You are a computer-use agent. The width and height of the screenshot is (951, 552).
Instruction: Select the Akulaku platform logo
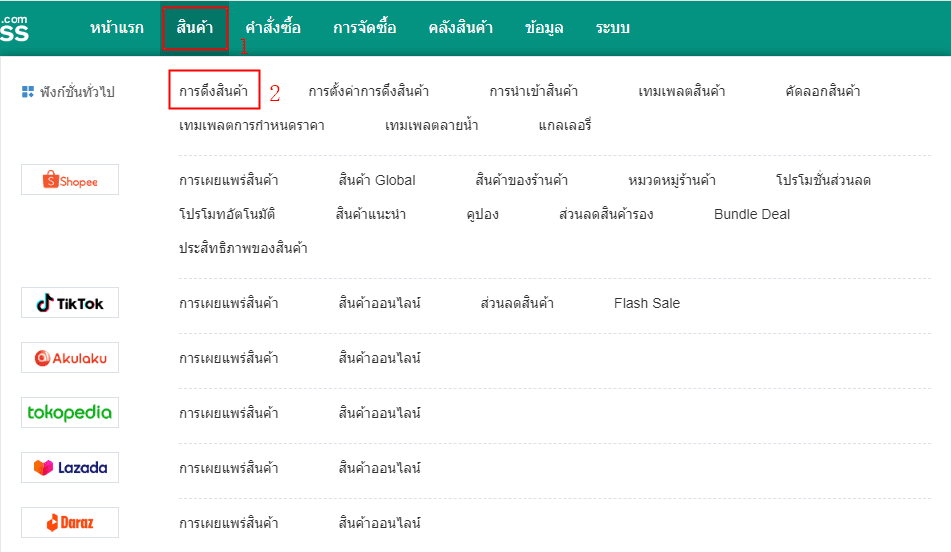tap(70, 358)
